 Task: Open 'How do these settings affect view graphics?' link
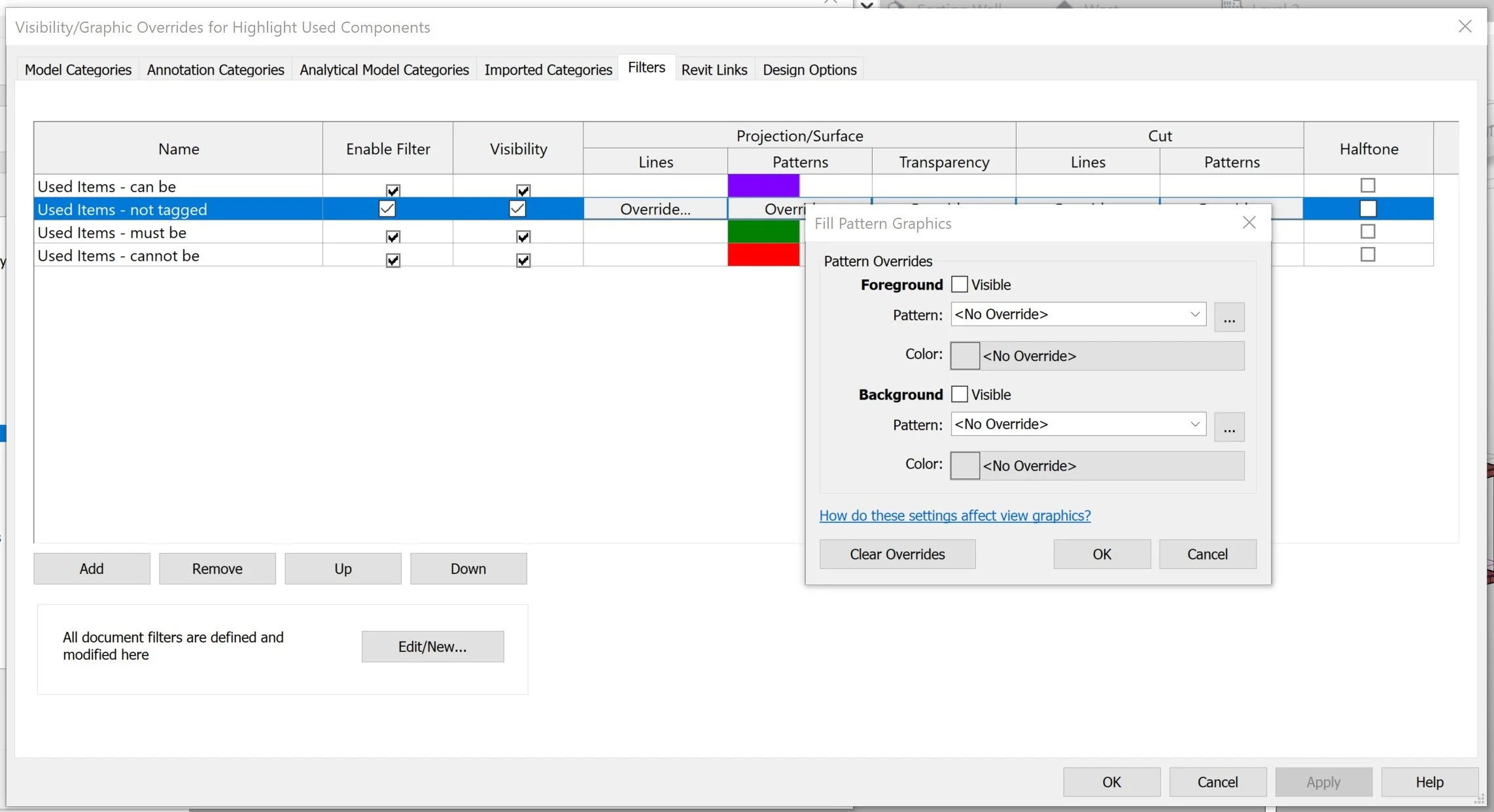click(x=954, y=516)
